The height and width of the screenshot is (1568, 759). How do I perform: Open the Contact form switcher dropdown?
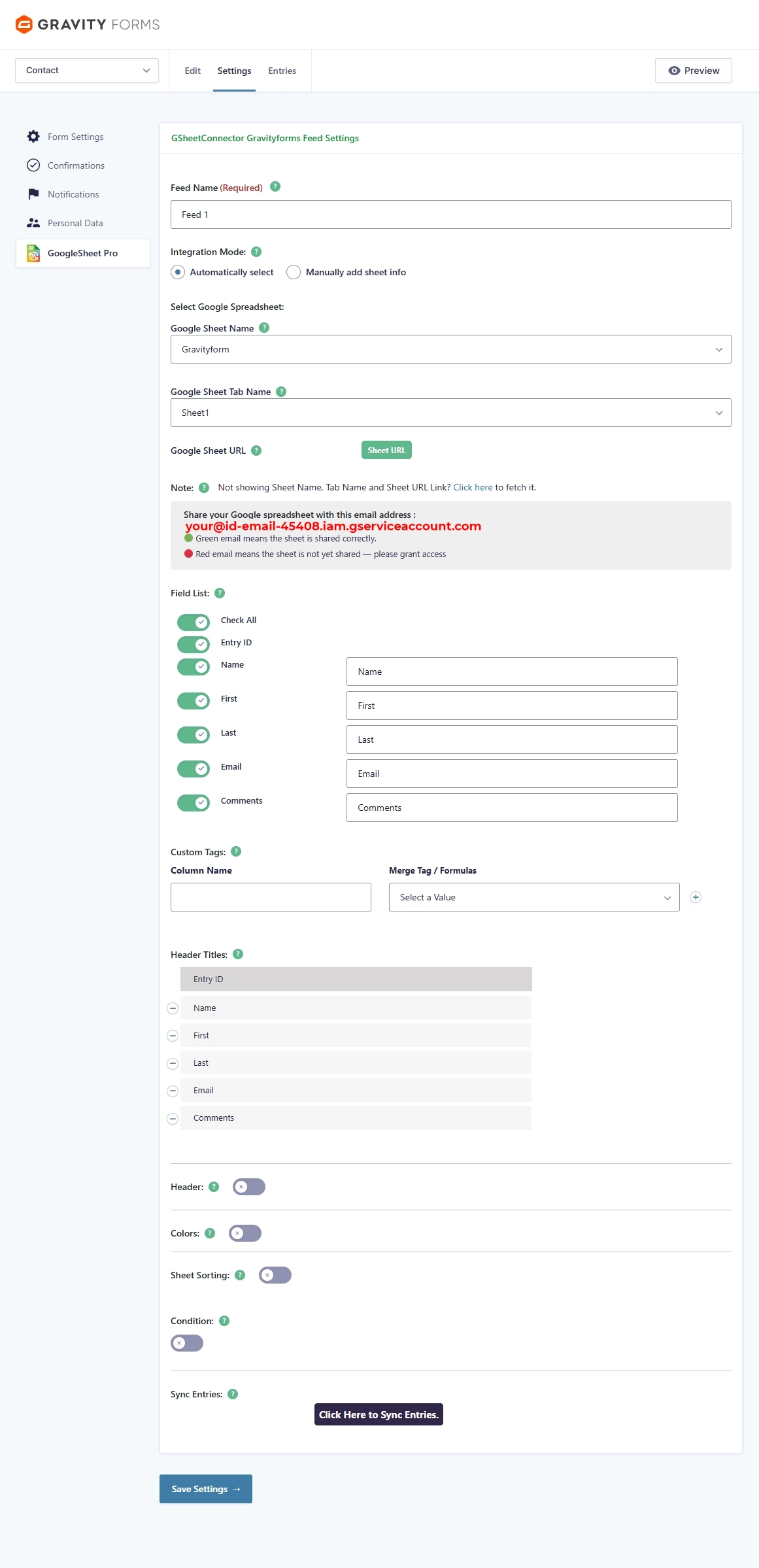[87, 71]
